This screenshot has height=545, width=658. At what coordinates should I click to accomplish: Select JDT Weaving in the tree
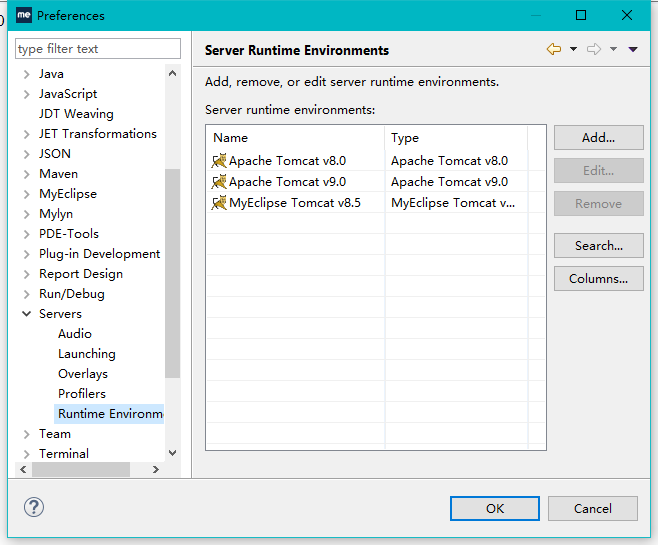tap(76, 114)
